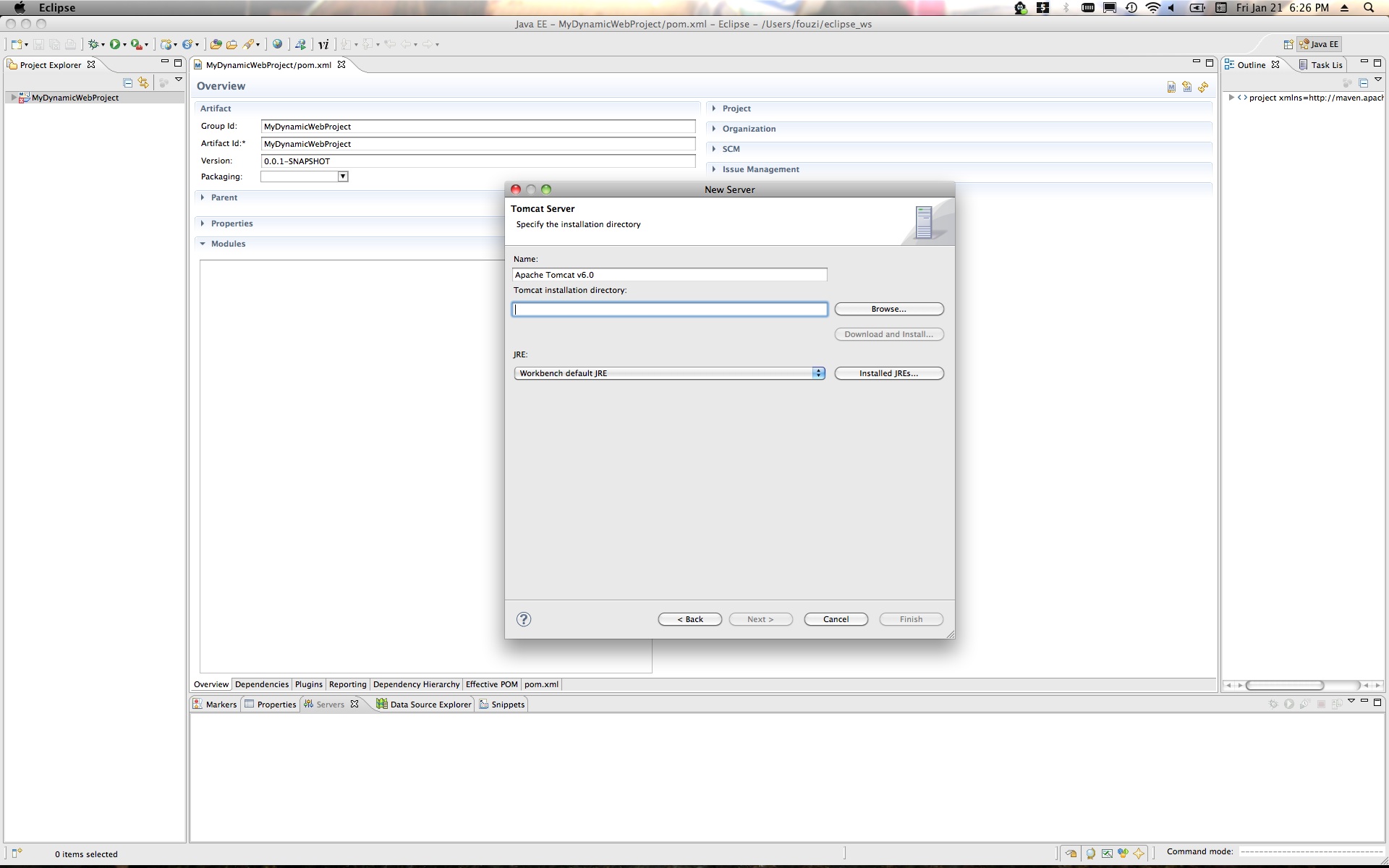Screen dimensions: 1389x868
Task: Click the green Run icon in toolbar
Action: [115, 44]
